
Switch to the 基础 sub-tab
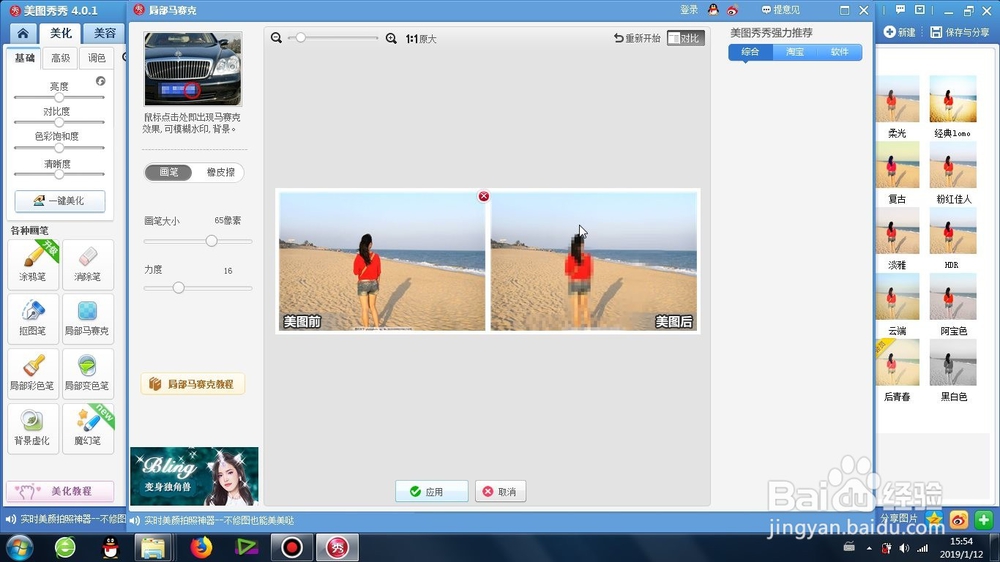(25, 58)
